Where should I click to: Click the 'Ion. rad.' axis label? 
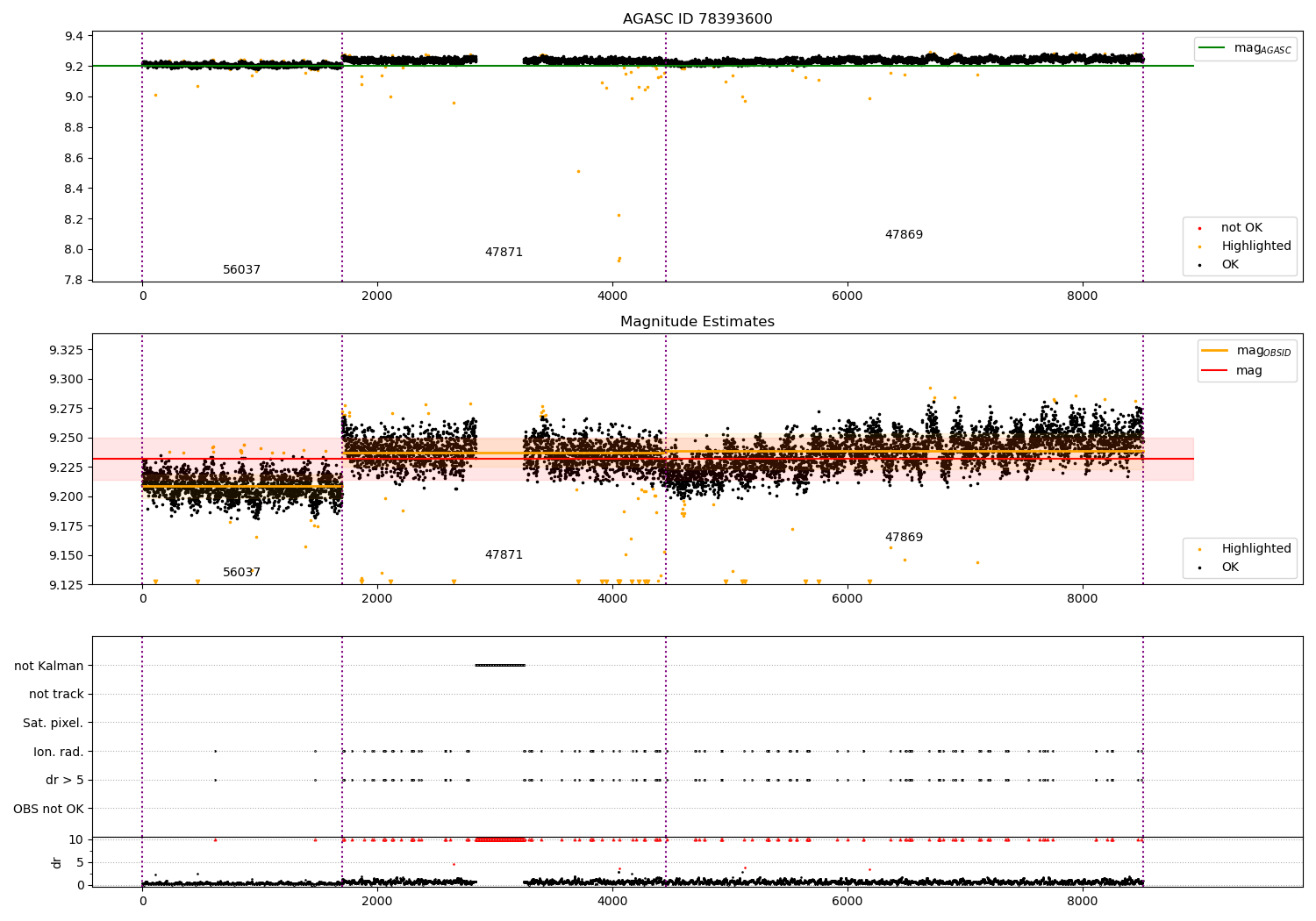pos(58,752)
